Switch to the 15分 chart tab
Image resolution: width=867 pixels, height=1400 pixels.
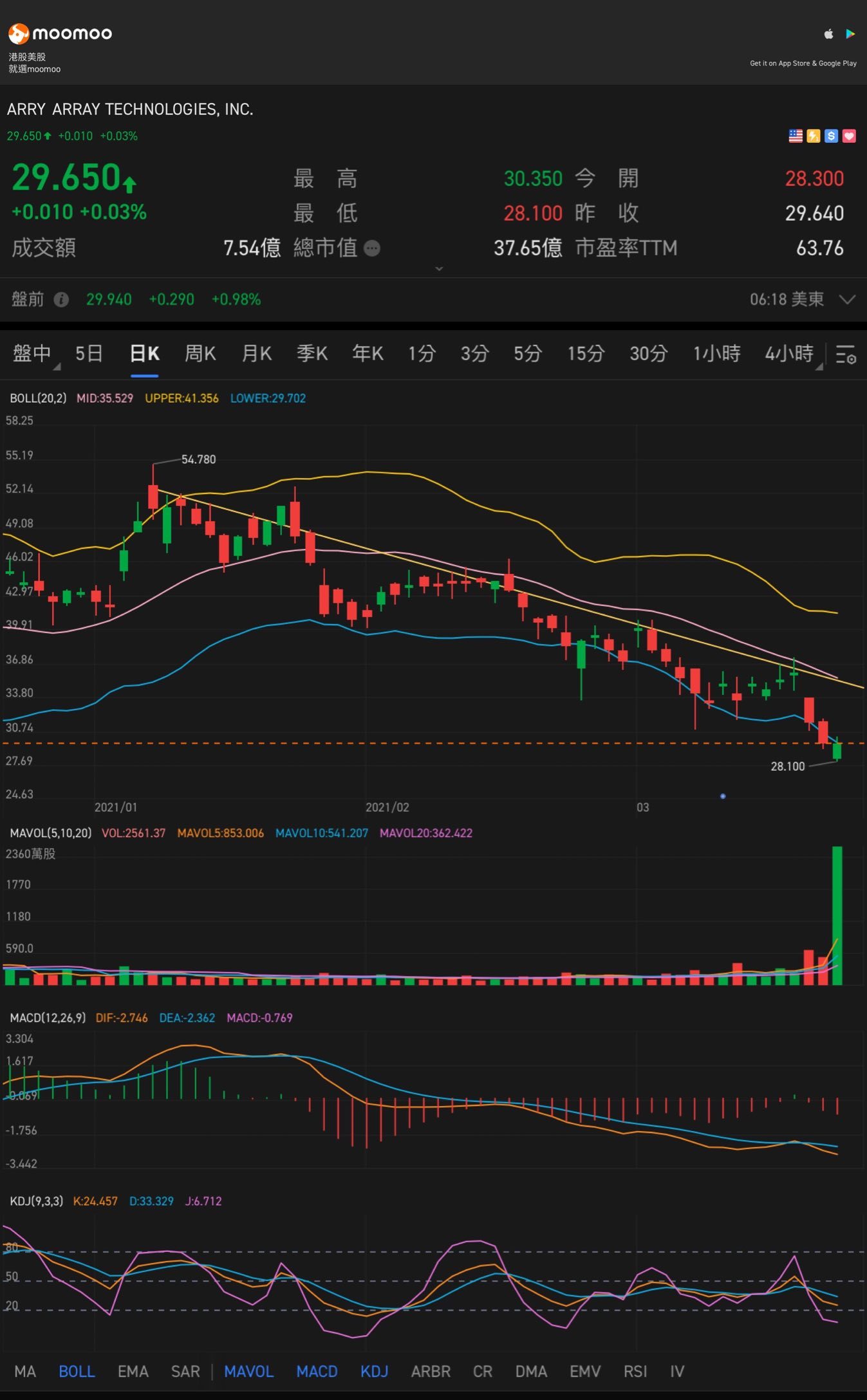click(x=586, y=354)
